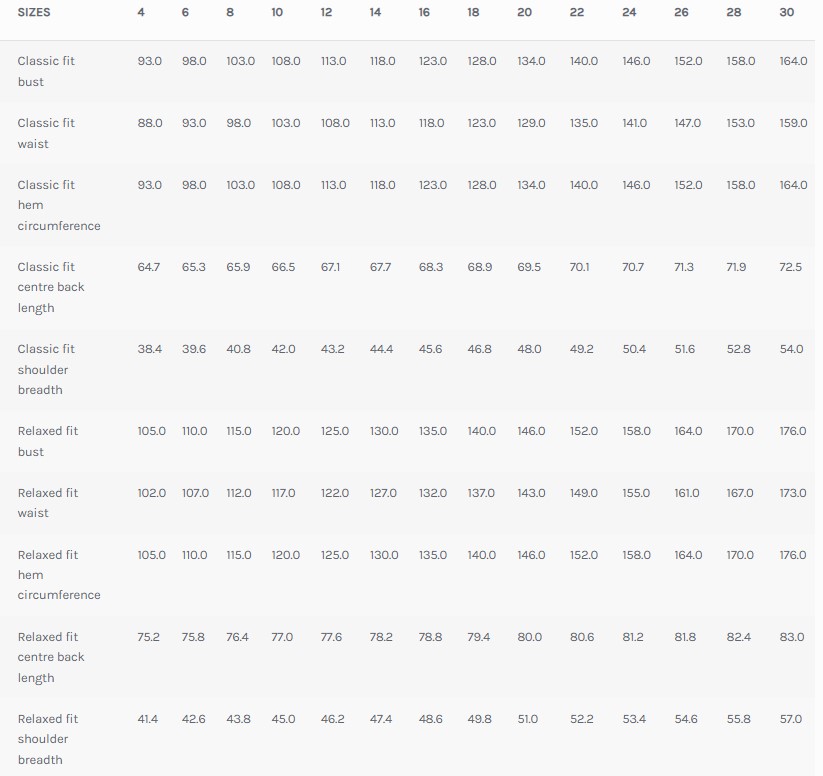Click the Relaxed fit hem circumference label

click(x=58, y=575)
